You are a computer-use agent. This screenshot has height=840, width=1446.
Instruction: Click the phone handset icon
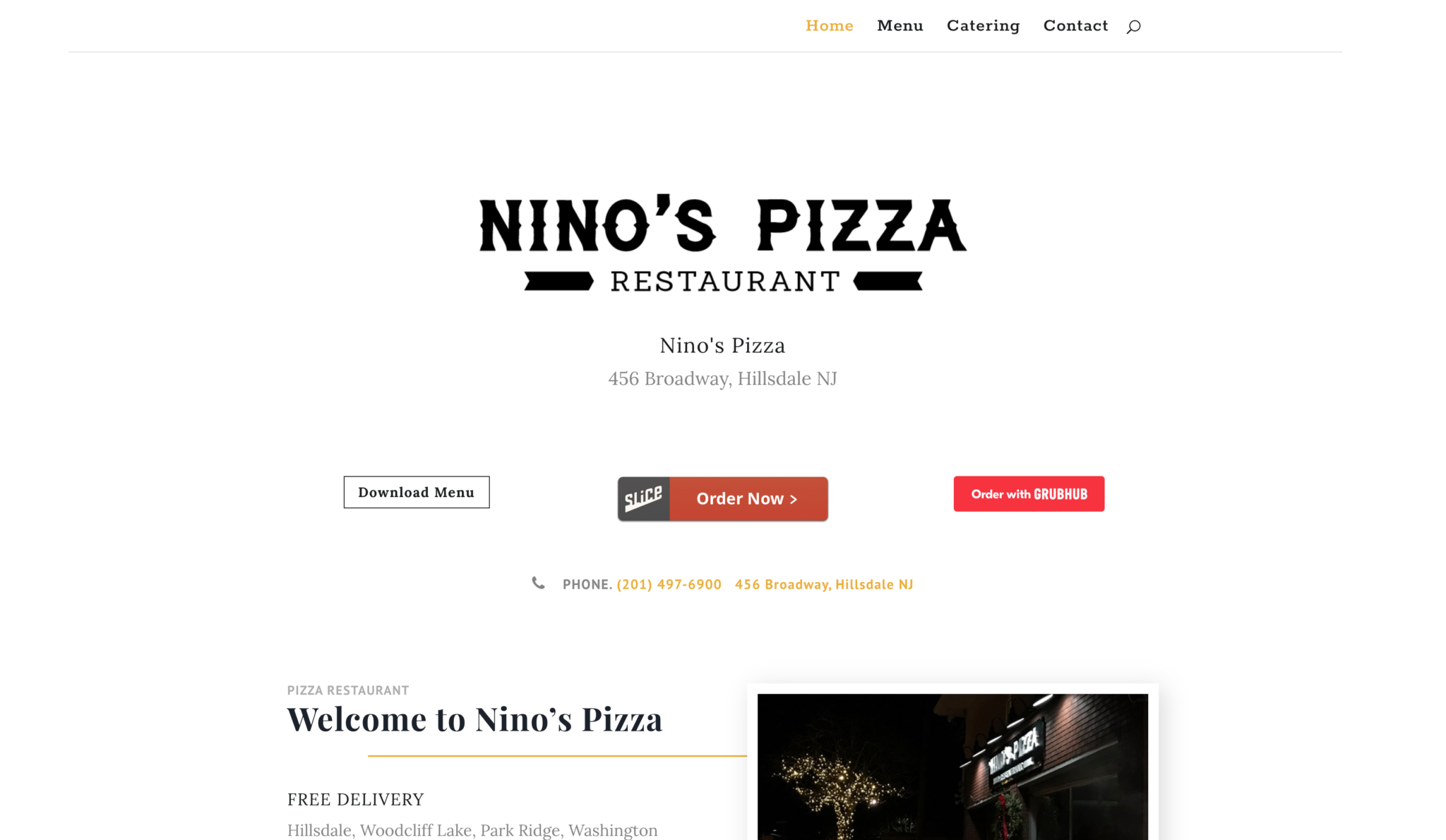pyautogui.click(x=538, y=583)
